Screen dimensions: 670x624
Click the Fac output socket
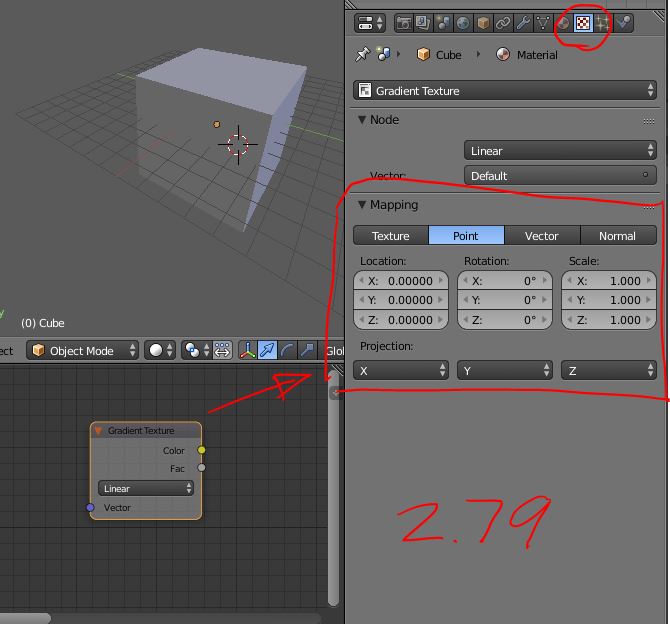pyautogui.click(x=201, y=468)
